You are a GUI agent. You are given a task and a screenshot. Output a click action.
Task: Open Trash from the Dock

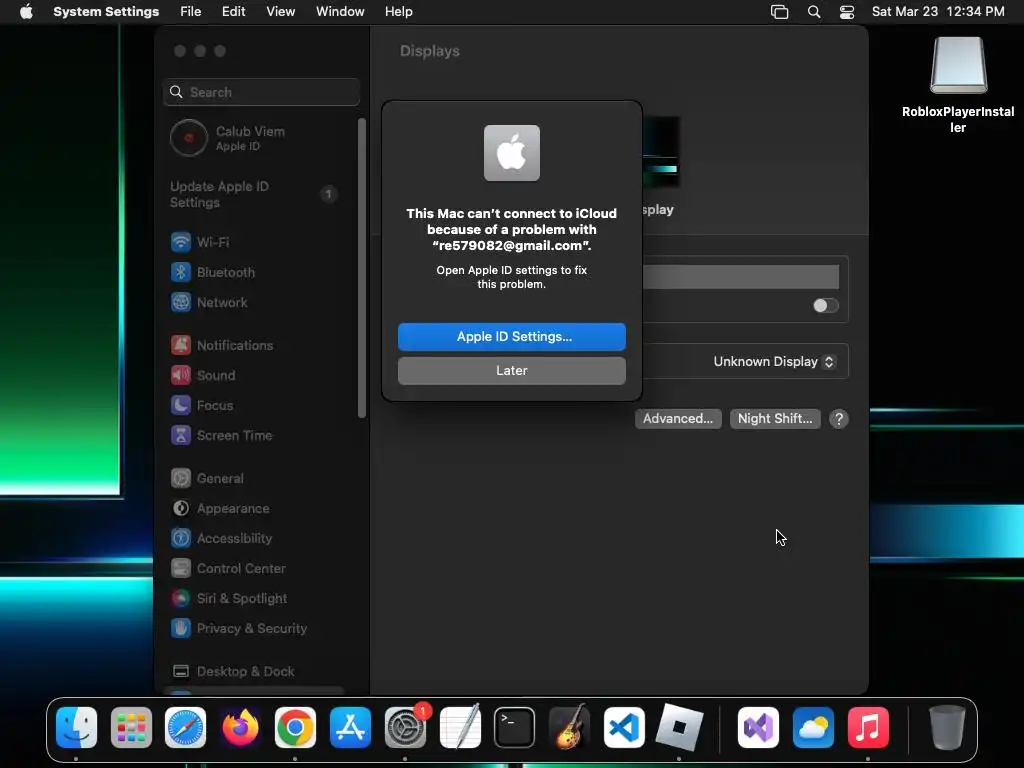click(x=947, y=728)
